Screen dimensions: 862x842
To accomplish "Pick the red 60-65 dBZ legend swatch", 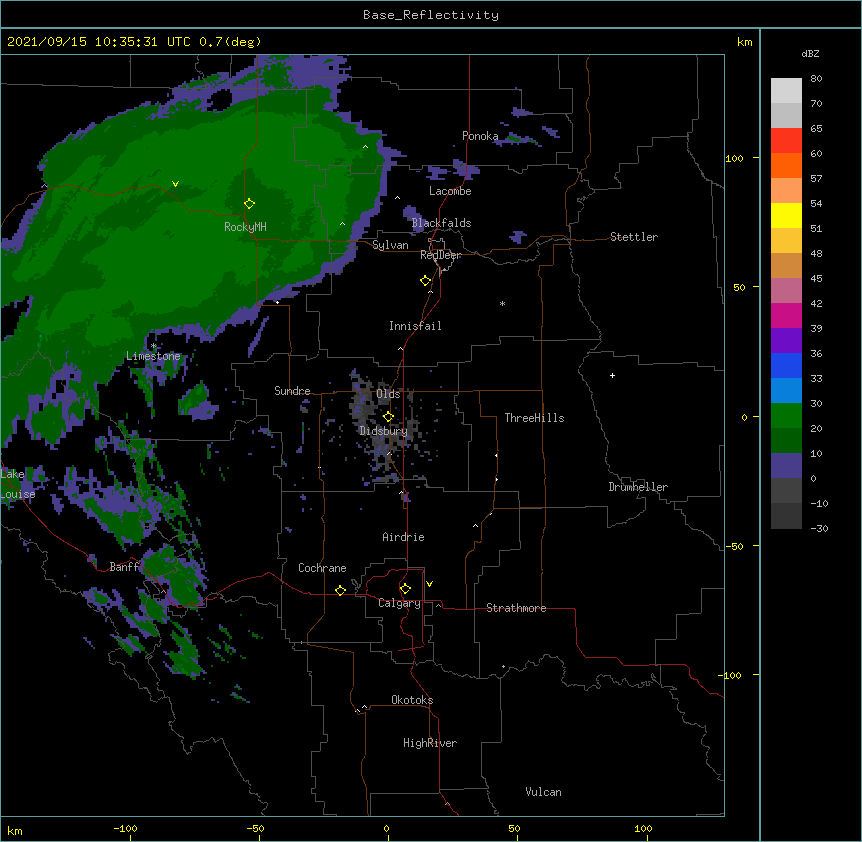I will point(786,140).
